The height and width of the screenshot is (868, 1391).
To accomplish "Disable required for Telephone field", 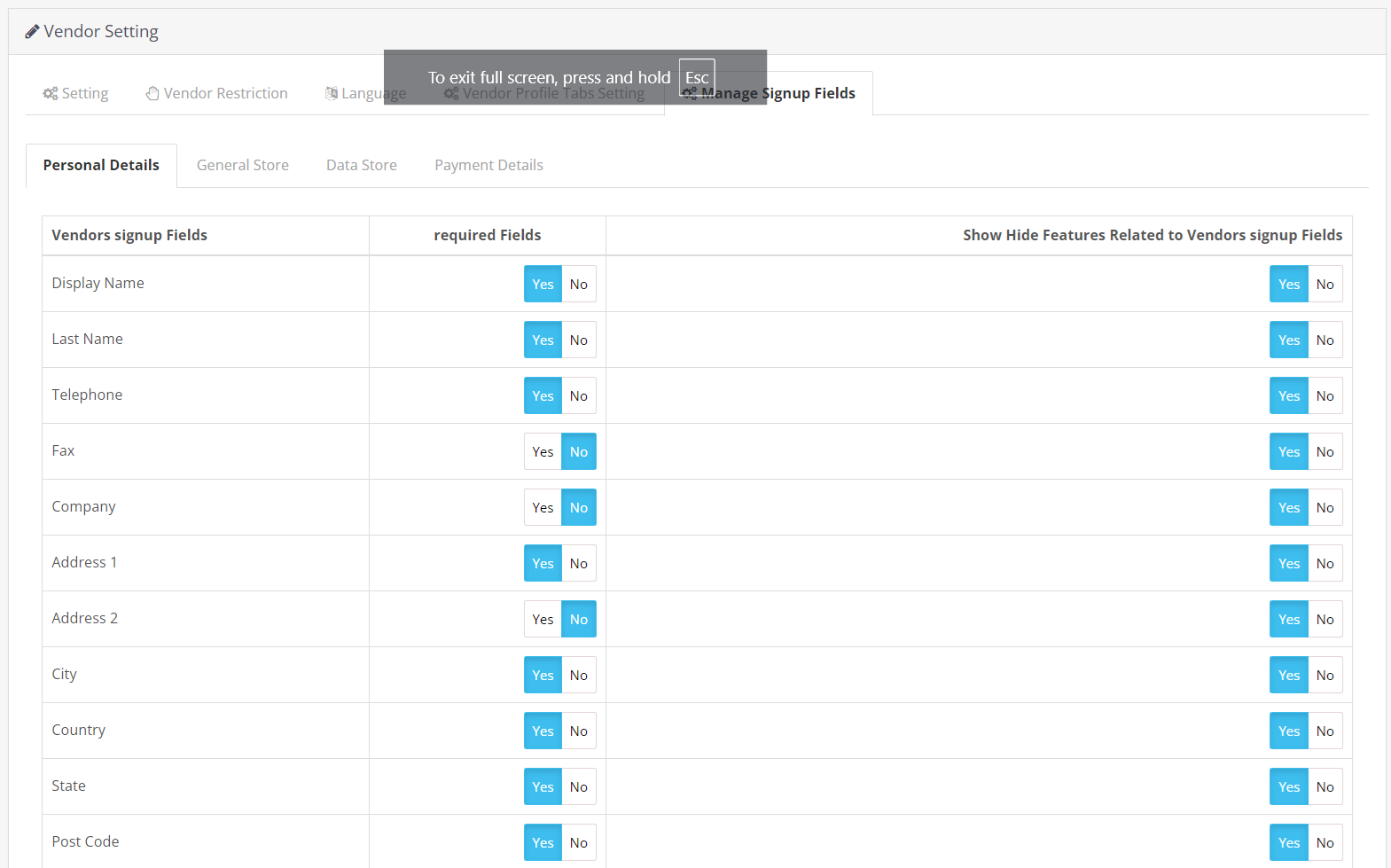I will pyautogui.click(x=579, y=396).
